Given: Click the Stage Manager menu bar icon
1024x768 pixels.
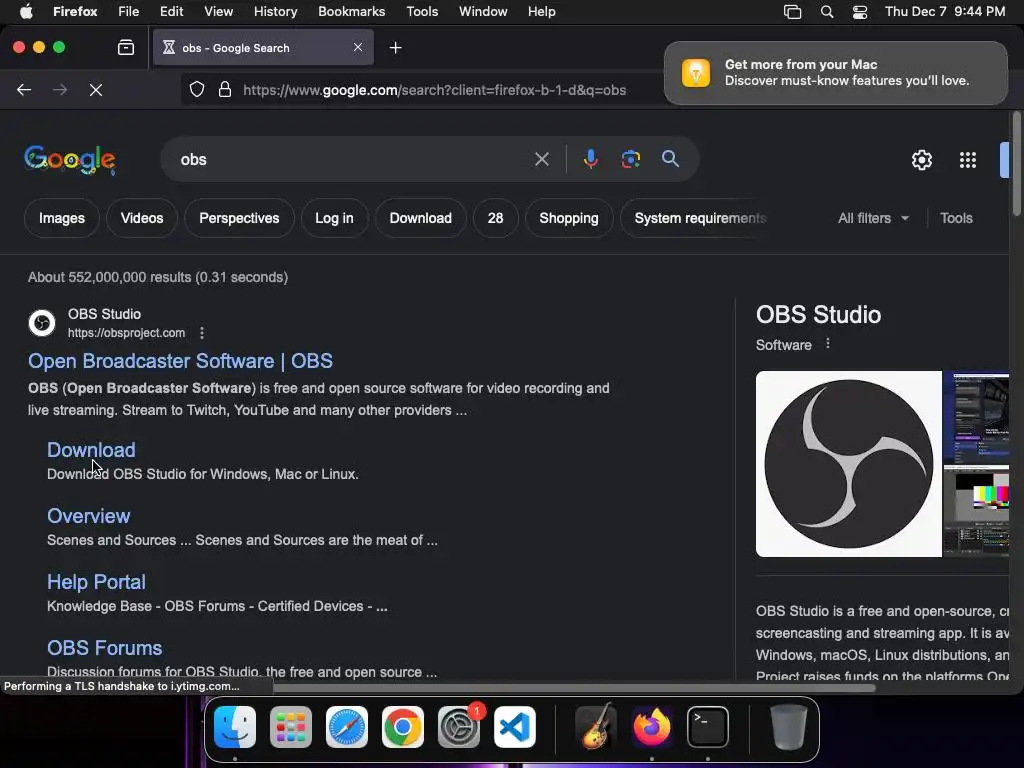Looking at the screenshot, I should tap(792, 12).
